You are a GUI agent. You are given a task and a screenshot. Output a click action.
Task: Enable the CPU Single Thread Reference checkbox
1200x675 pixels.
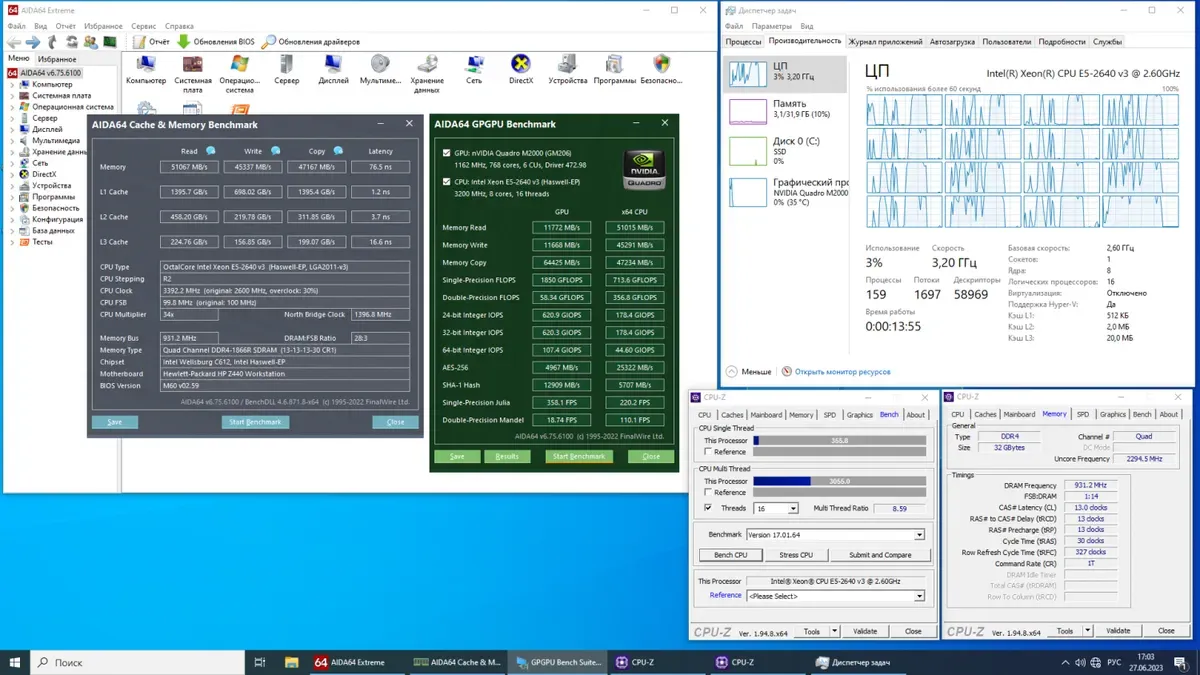[709, 452]
